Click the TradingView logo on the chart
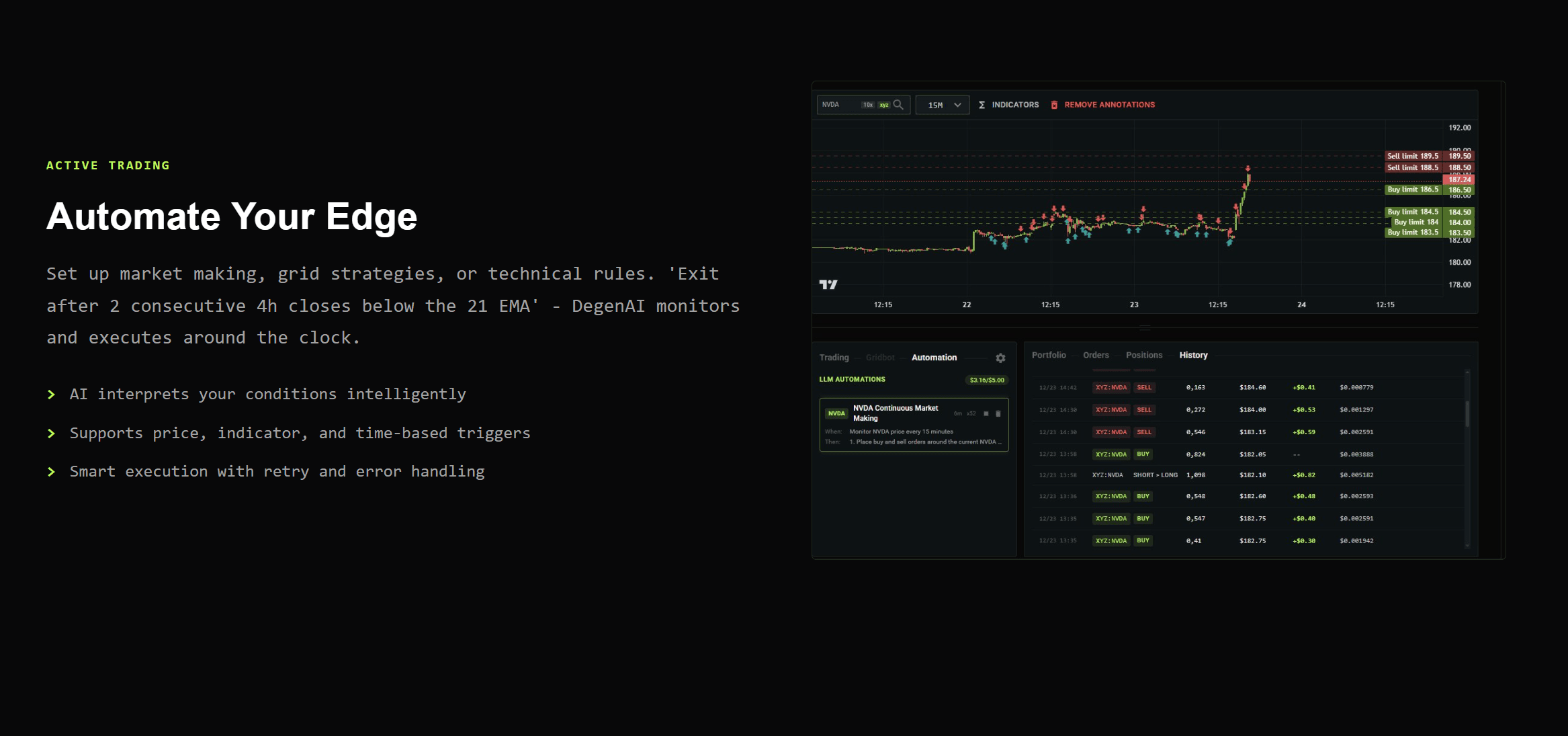 point(828,285)
